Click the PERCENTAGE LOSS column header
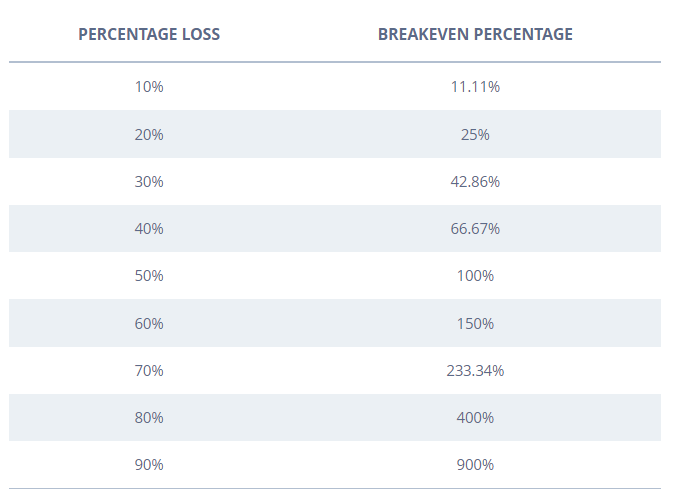Screen dimensions: 681x497 point(149,34)
